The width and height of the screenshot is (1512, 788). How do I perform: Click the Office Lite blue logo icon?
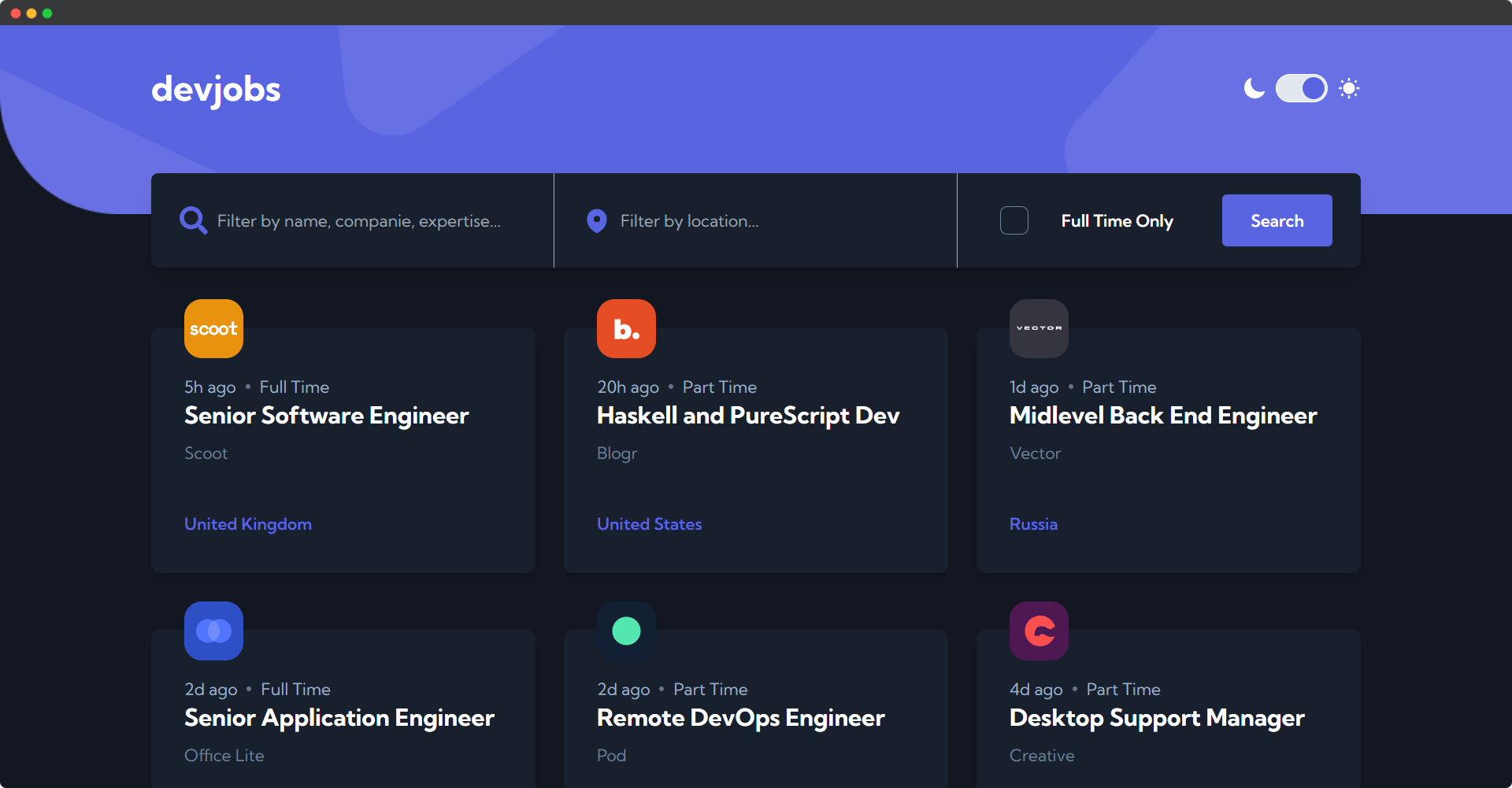(x=213, y=631)
